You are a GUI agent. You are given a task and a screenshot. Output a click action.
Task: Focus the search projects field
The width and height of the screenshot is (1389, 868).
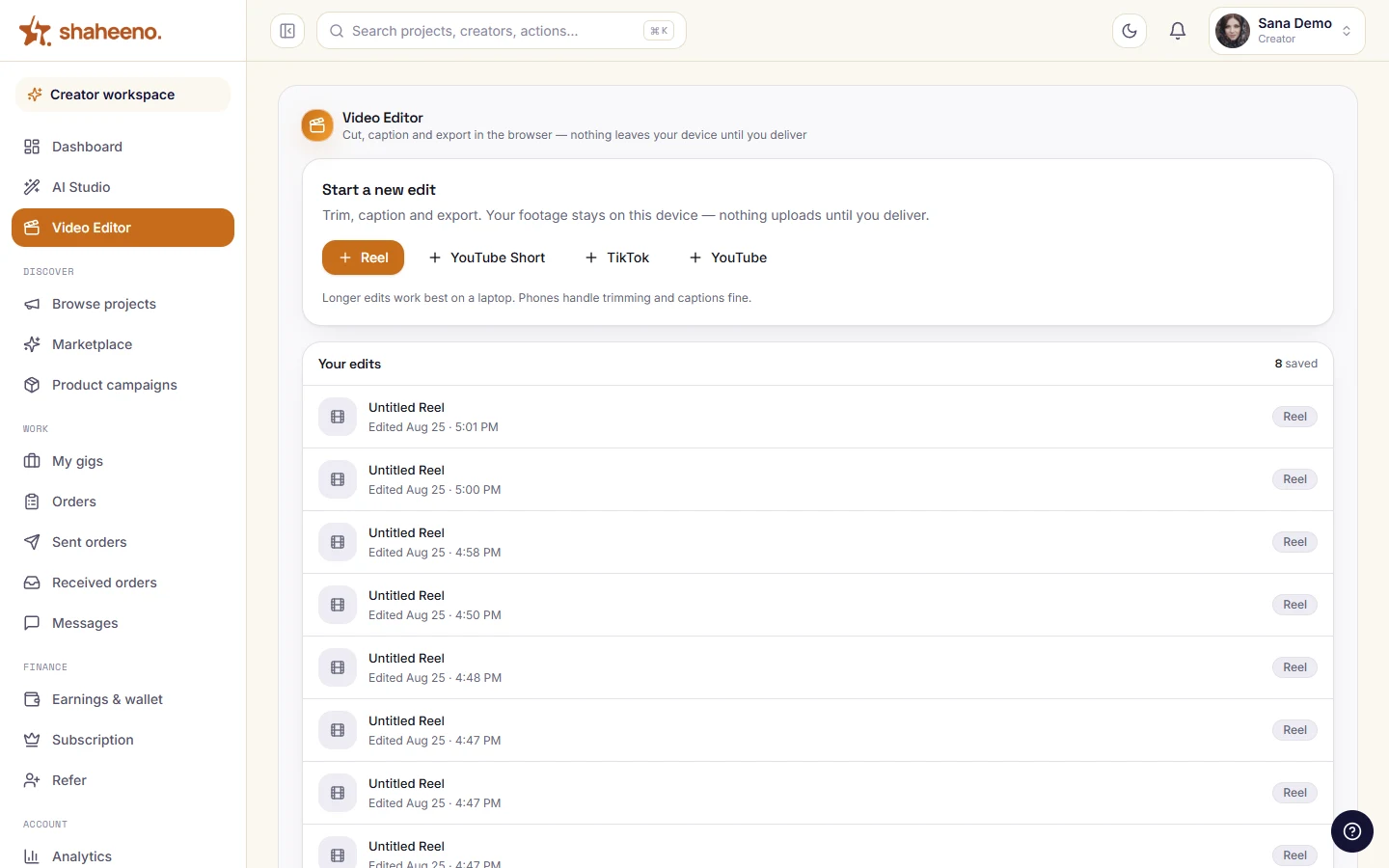[502, 31]
